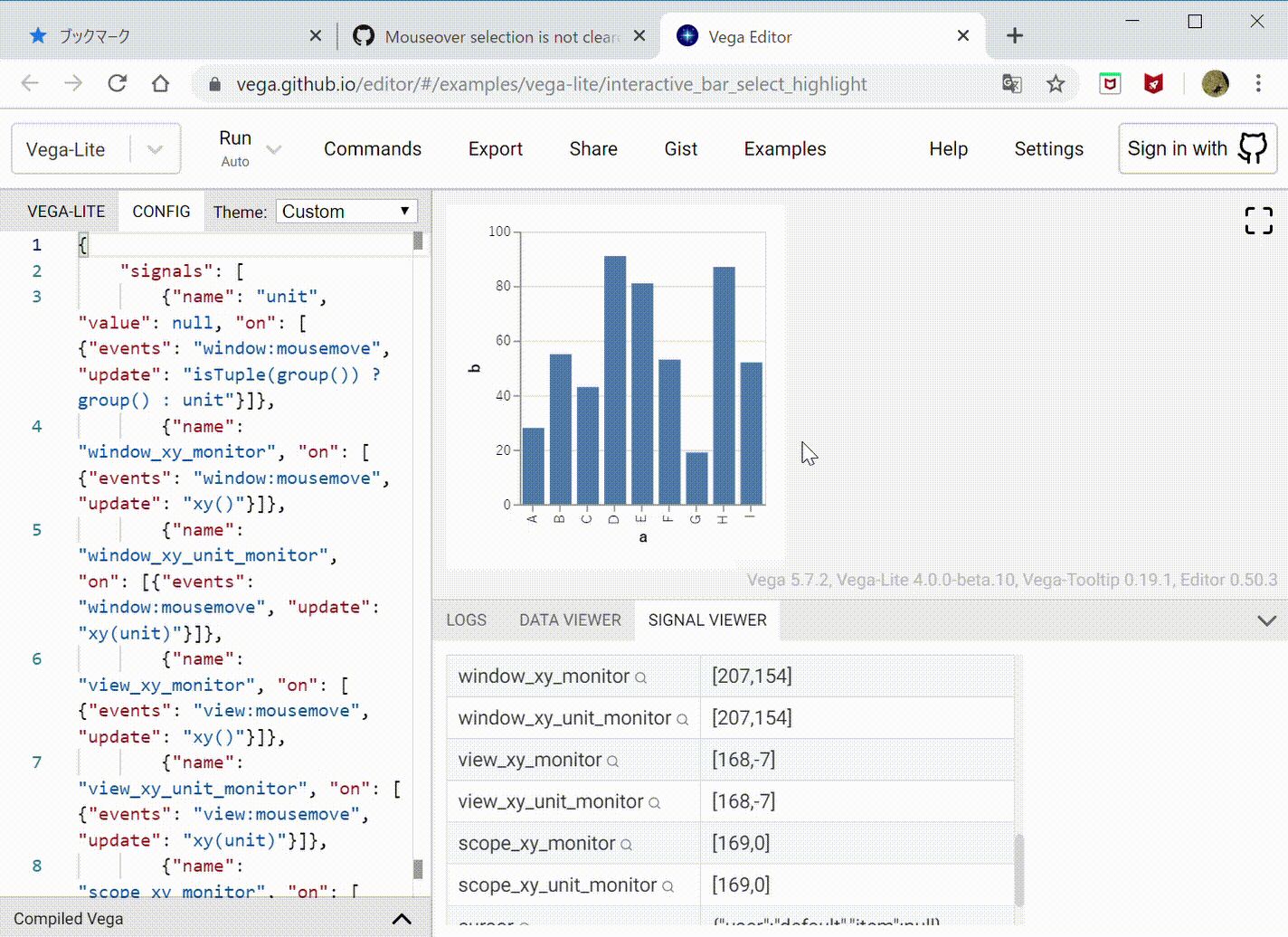
Task: Open the Examples menu
Action: coord(785,149)
